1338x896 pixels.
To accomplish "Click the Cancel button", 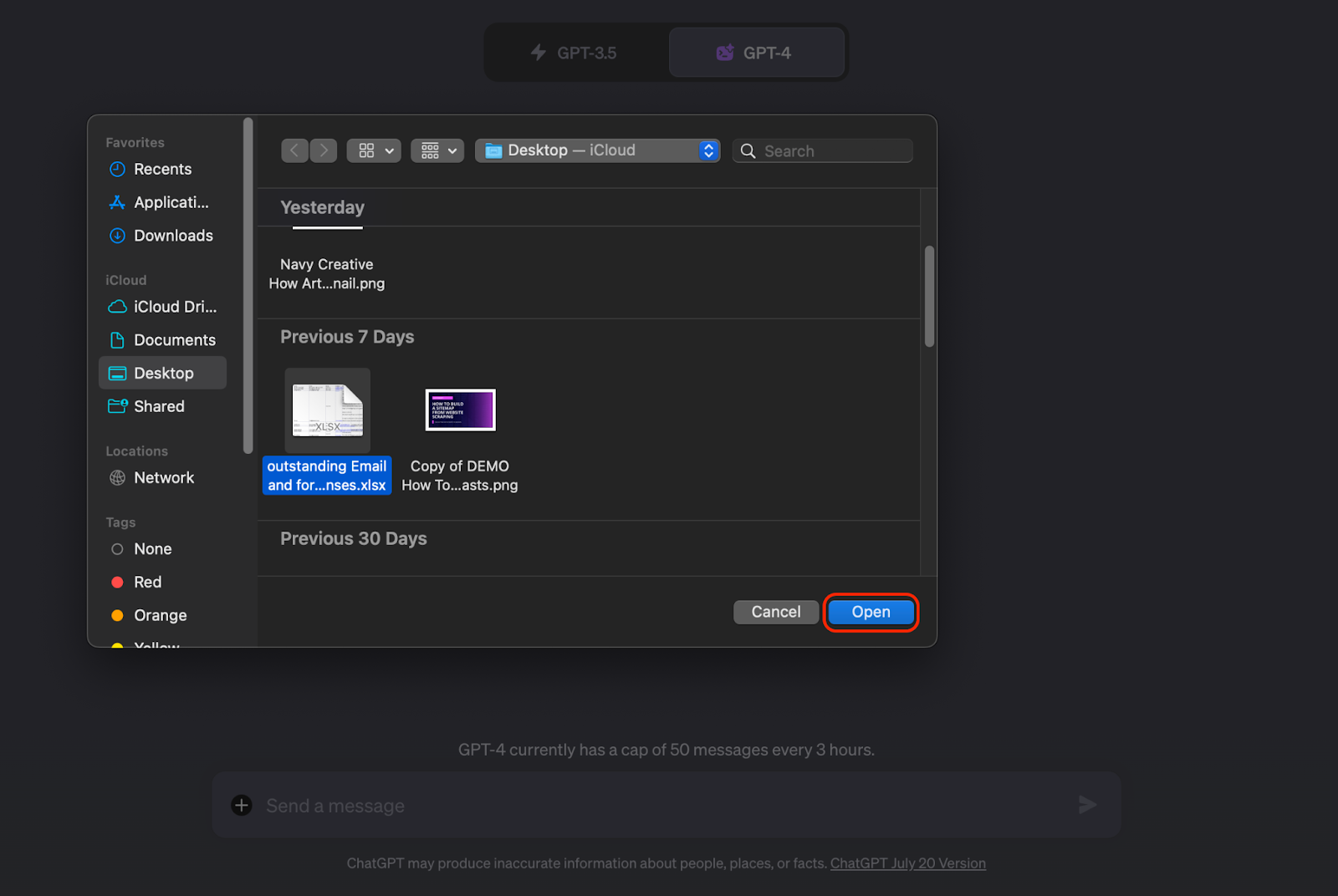I will click(775, 612).
